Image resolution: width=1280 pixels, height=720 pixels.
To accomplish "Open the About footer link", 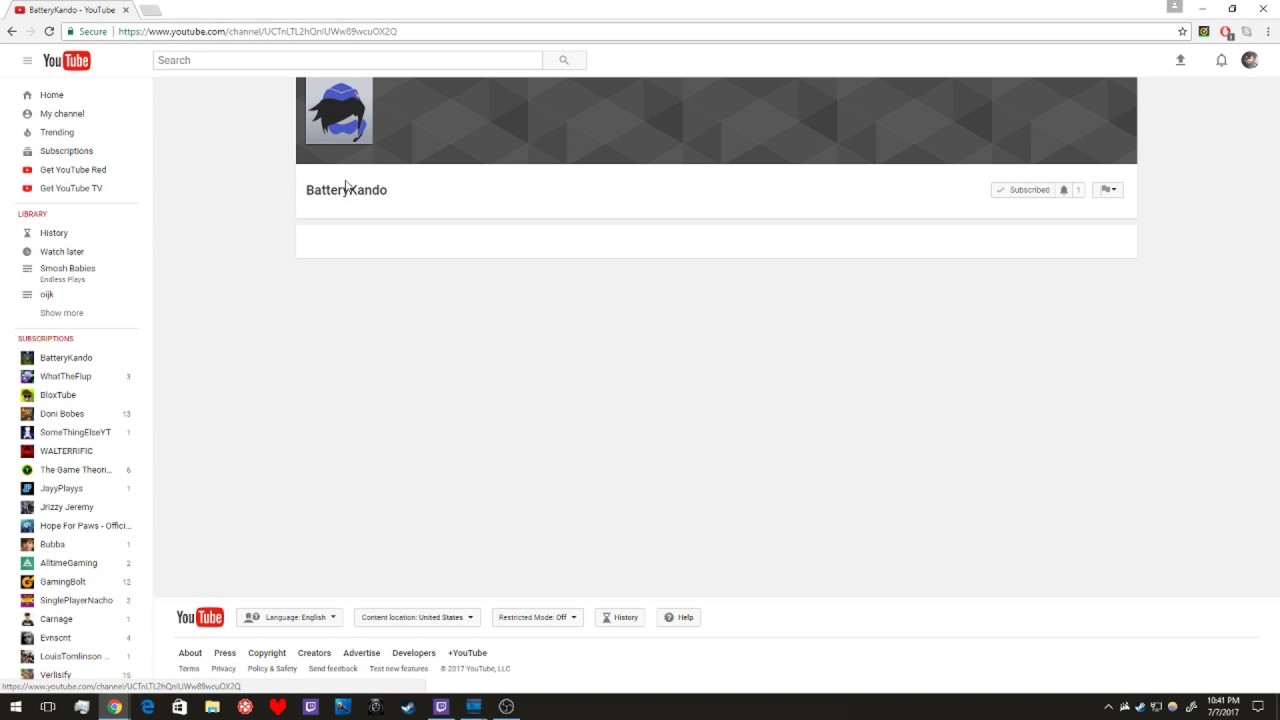I will (190, 653).
